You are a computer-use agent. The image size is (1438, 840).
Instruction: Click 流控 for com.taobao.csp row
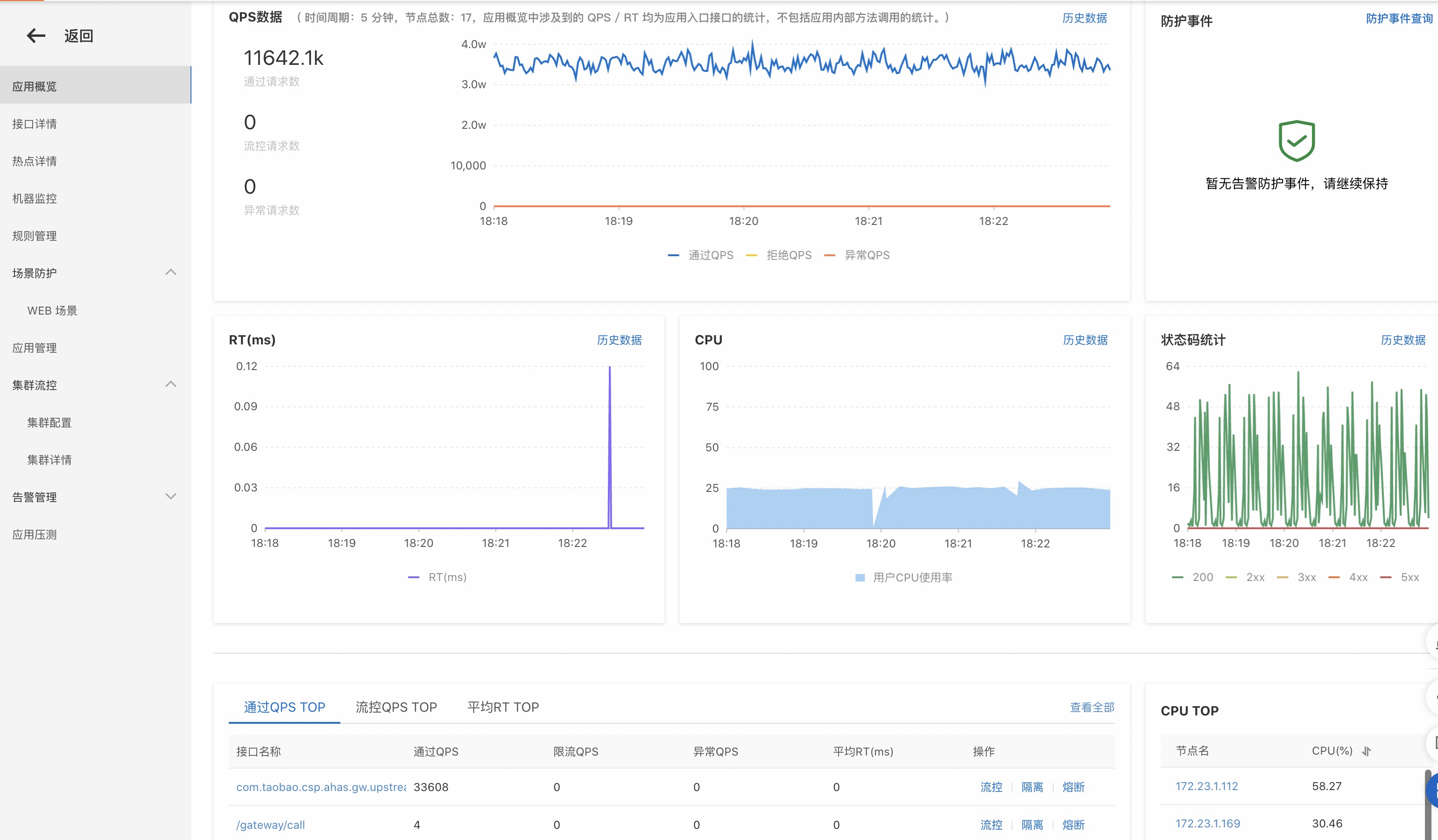click(x=991, y=787)
